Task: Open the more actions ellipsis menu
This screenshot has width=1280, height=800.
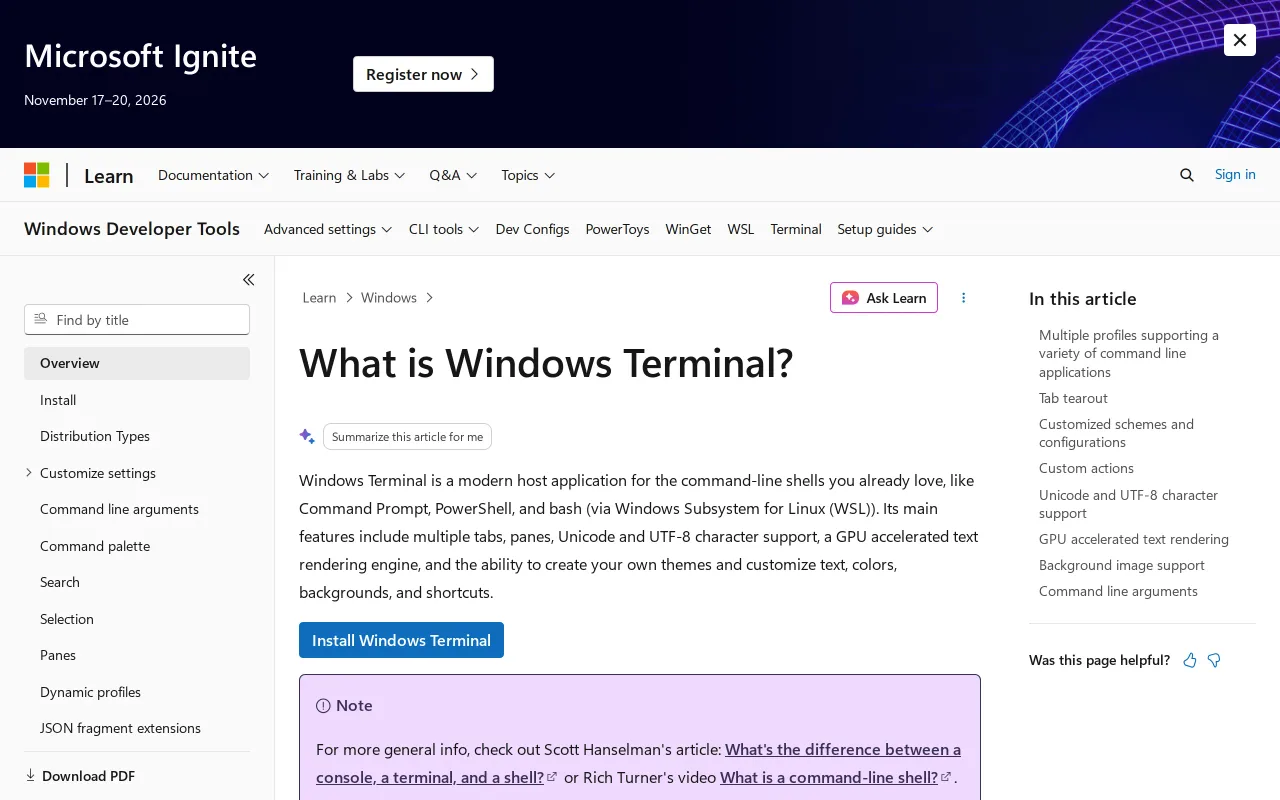Action: click(964, 298)
